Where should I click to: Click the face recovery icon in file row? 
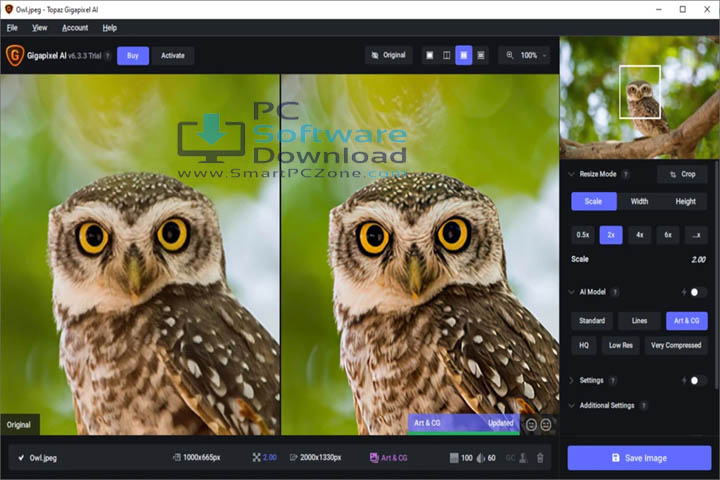coord(523,457)
